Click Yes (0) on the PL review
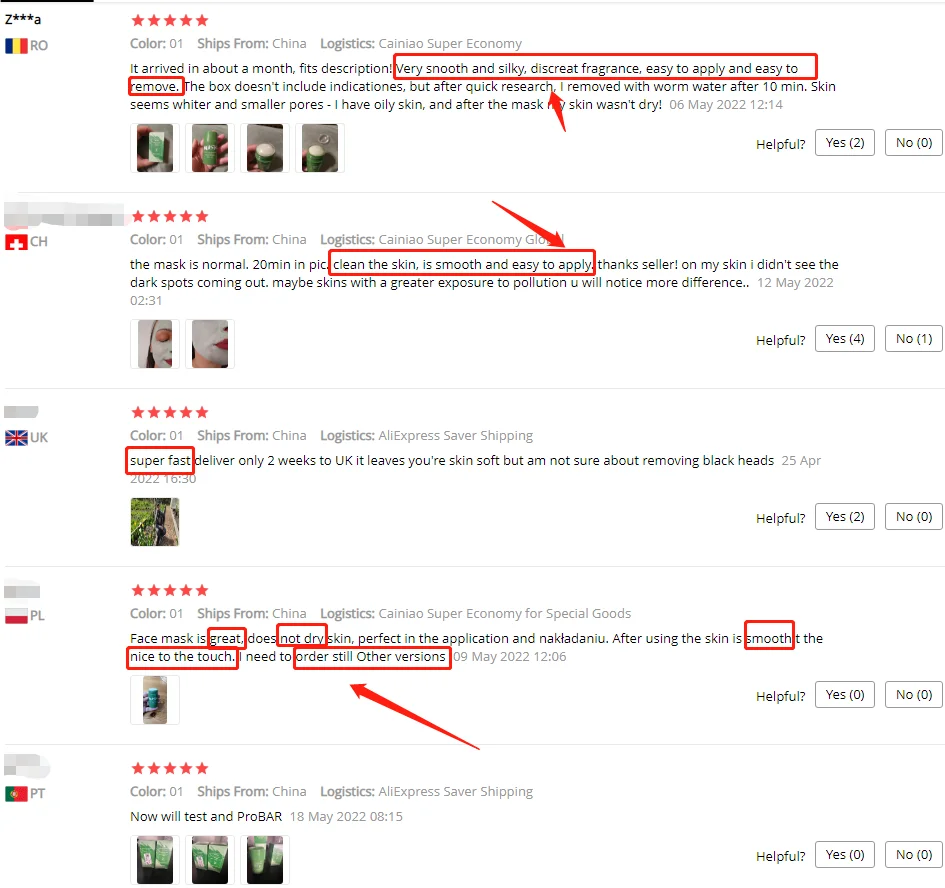Image resolution: width=945 pixels, height=888 pixels. pos(844,694)
